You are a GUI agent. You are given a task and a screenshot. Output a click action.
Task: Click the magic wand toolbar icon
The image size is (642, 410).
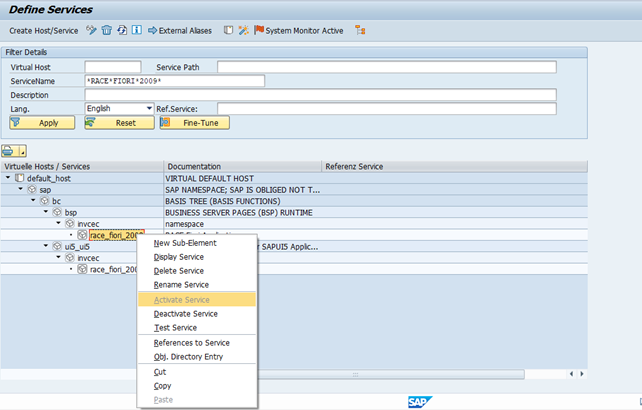pyautogui.click(x=243, y=31)
